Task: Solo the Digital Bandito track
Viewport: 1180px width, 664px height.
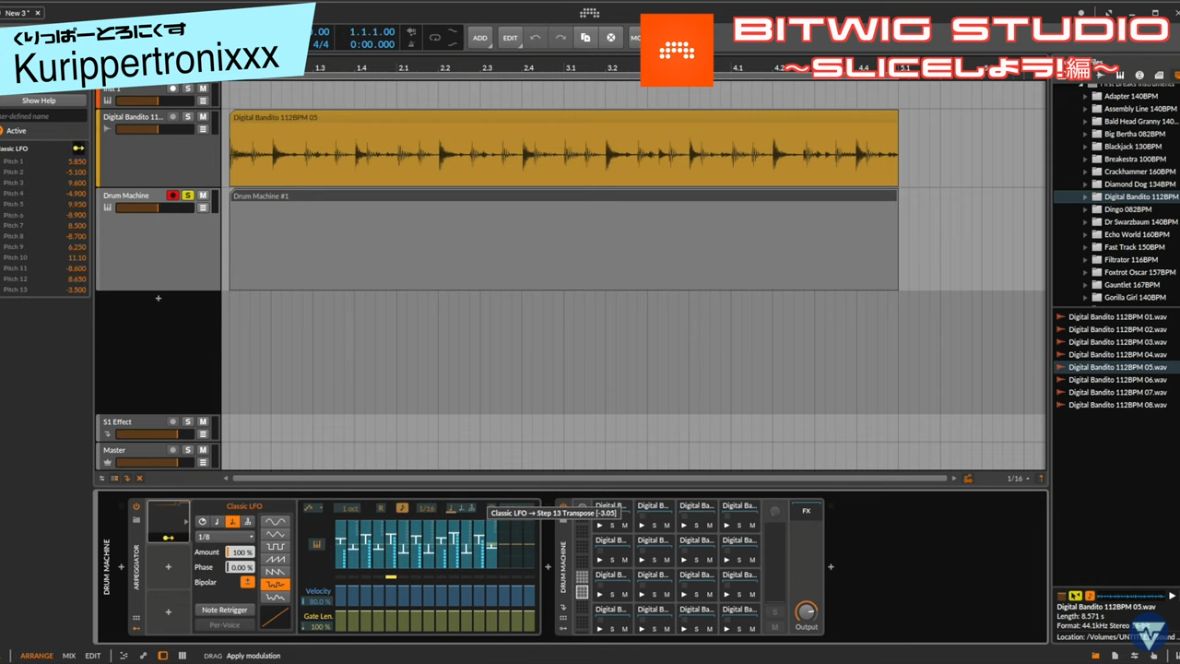Action: click(x=187, y=117)
